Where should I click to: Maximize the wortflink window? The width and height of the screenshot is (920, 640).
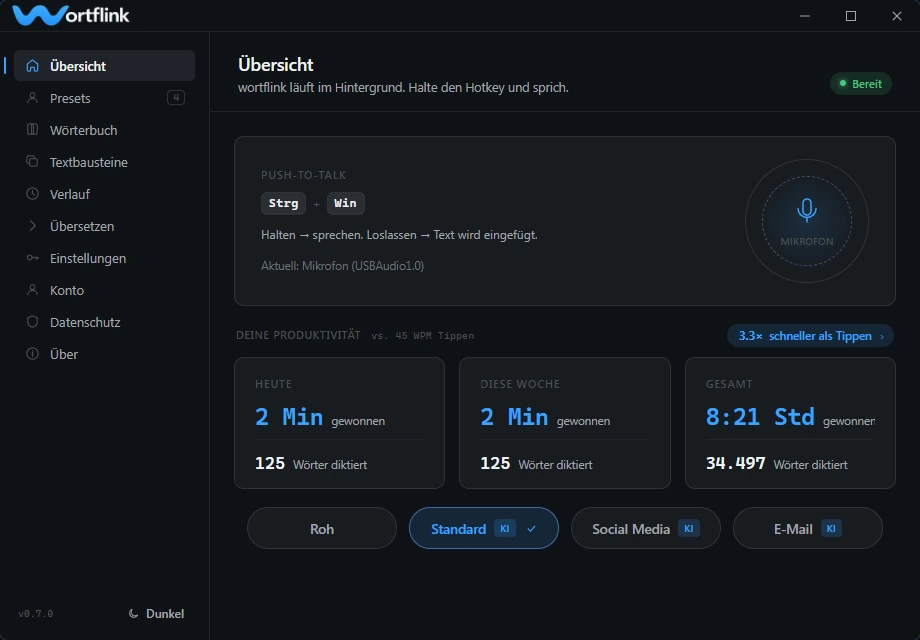[x=851, y=16]
